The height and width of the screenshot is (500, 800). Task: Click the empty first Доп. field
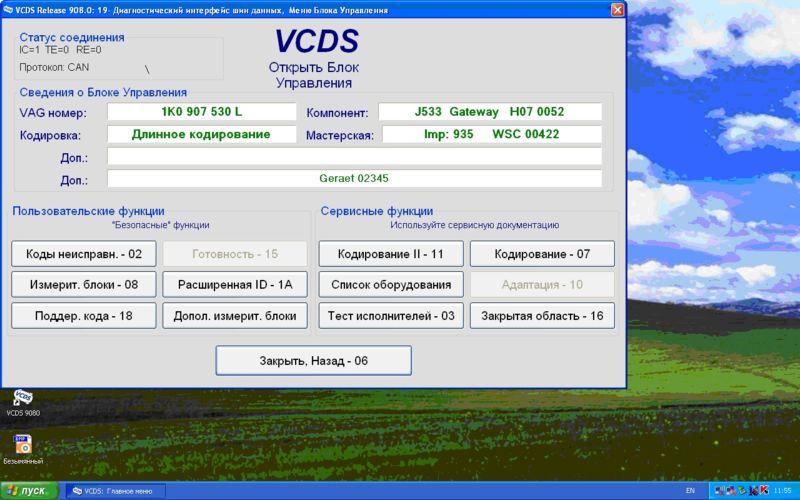[x=354, y=156]
